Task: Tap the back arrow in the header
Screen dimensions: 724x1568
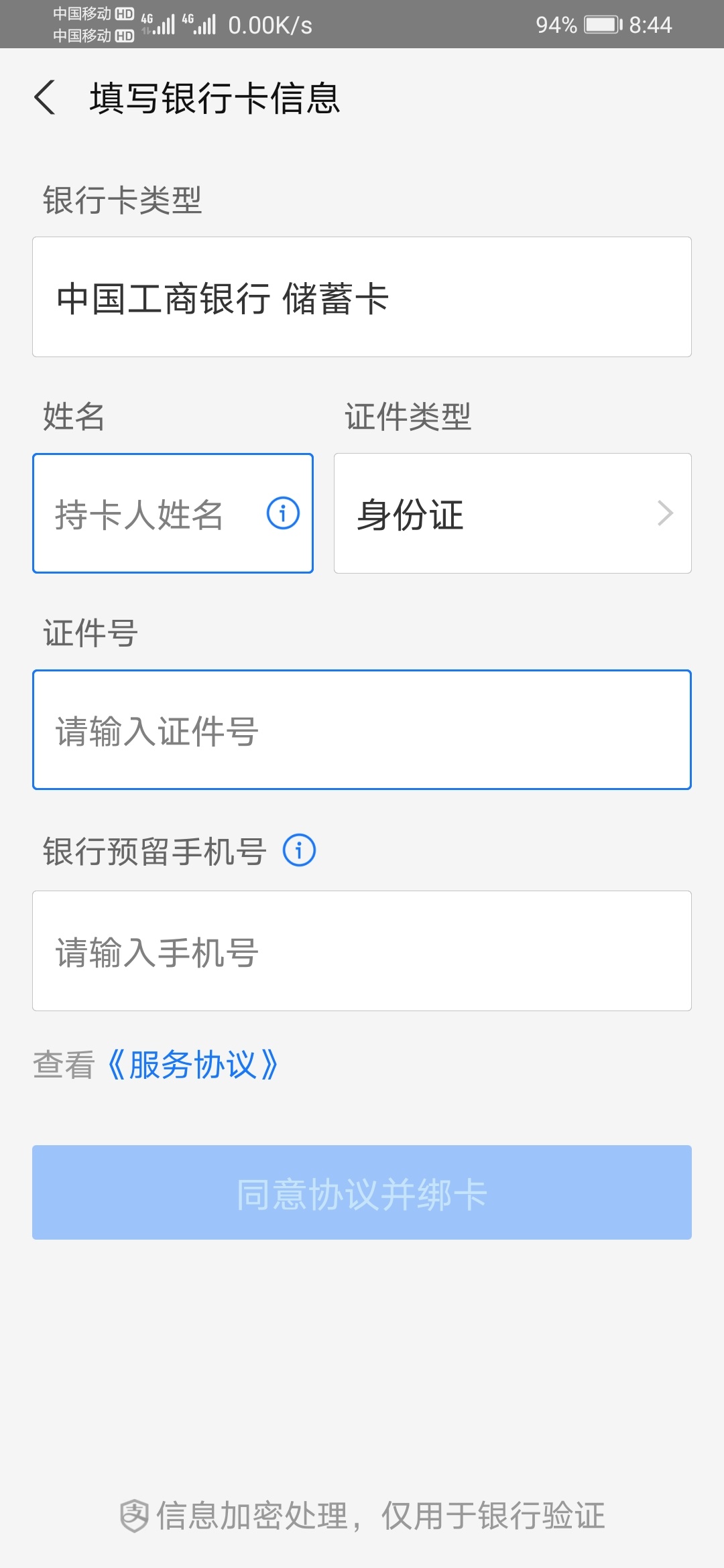Action: coord(45,98)
